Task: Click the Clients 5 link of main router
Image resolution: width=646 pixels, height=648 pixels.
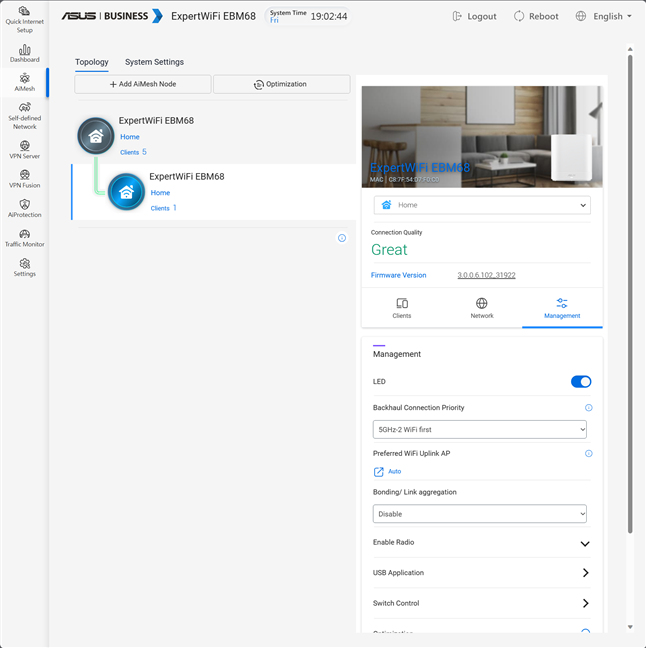Action: click(133, 152)
